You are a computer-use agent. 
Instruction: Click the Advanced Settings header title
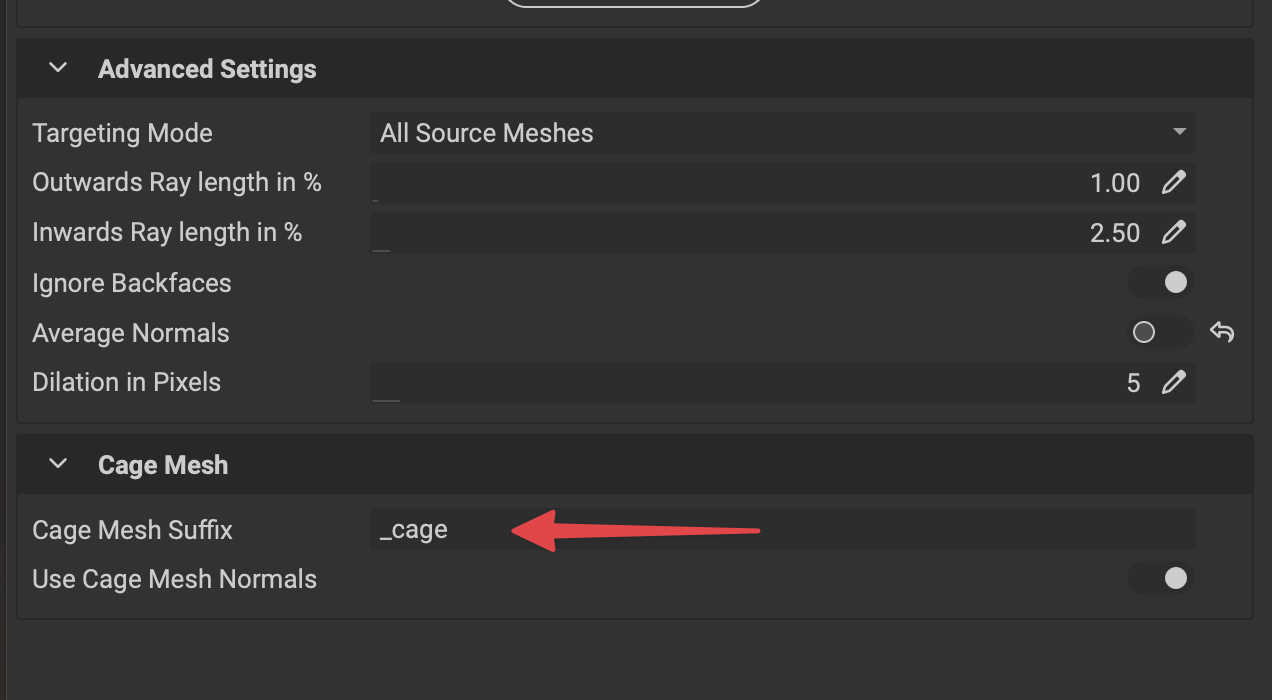pos(207,69)
